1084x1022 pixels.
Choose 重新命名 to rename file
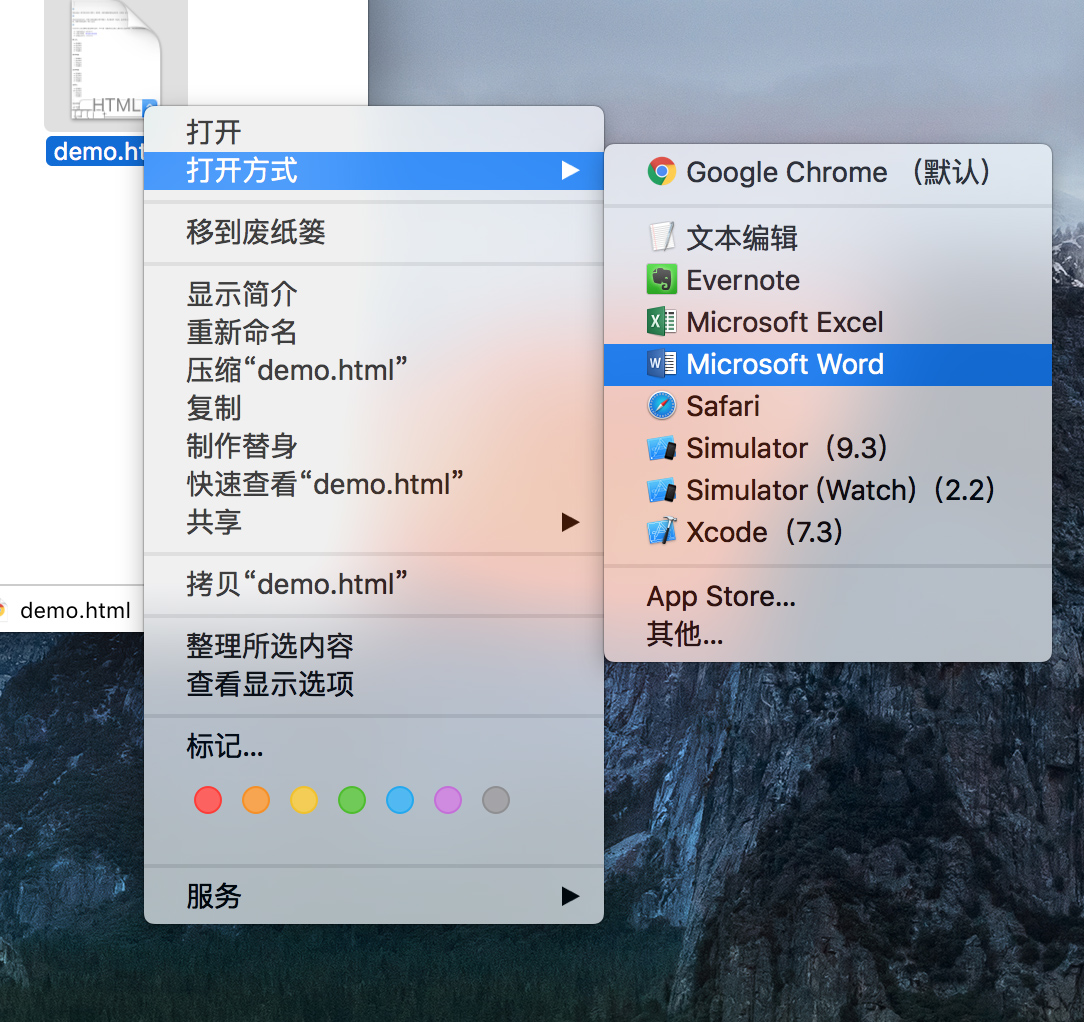coord(373,332)
